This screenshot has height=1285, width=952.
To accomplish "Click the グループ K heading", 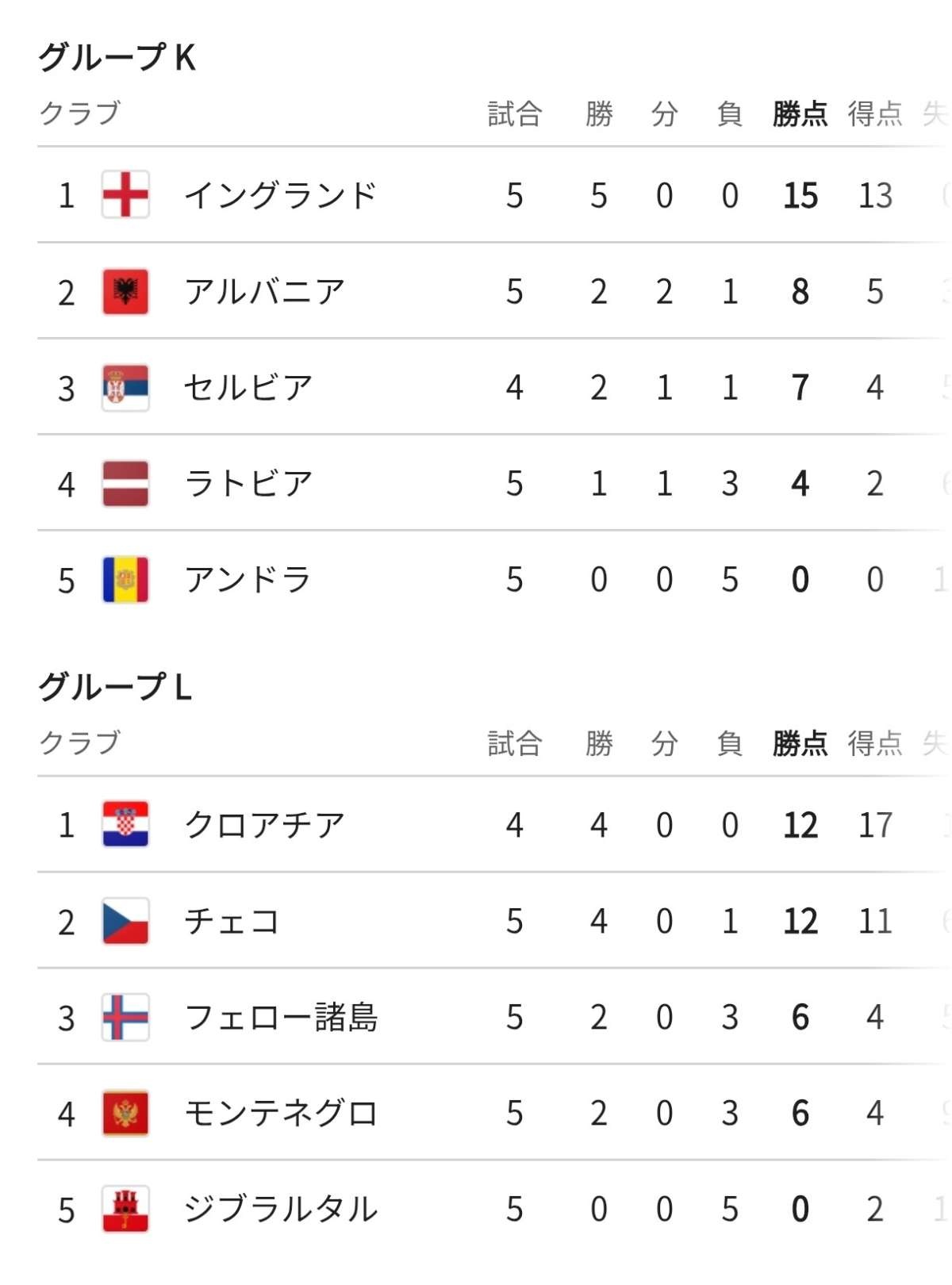I will [117, 57].
